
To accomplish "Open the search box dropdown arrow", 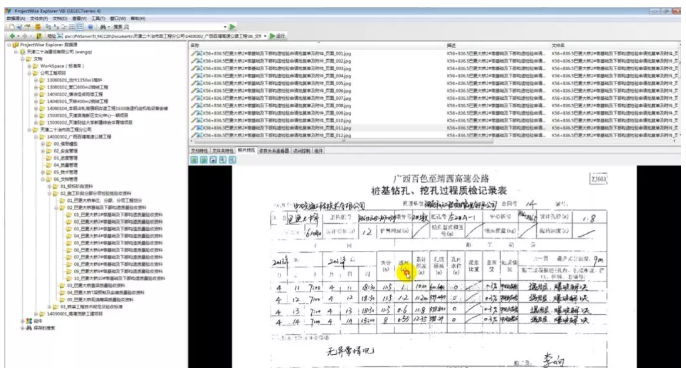I will click(x=225, y=27).
